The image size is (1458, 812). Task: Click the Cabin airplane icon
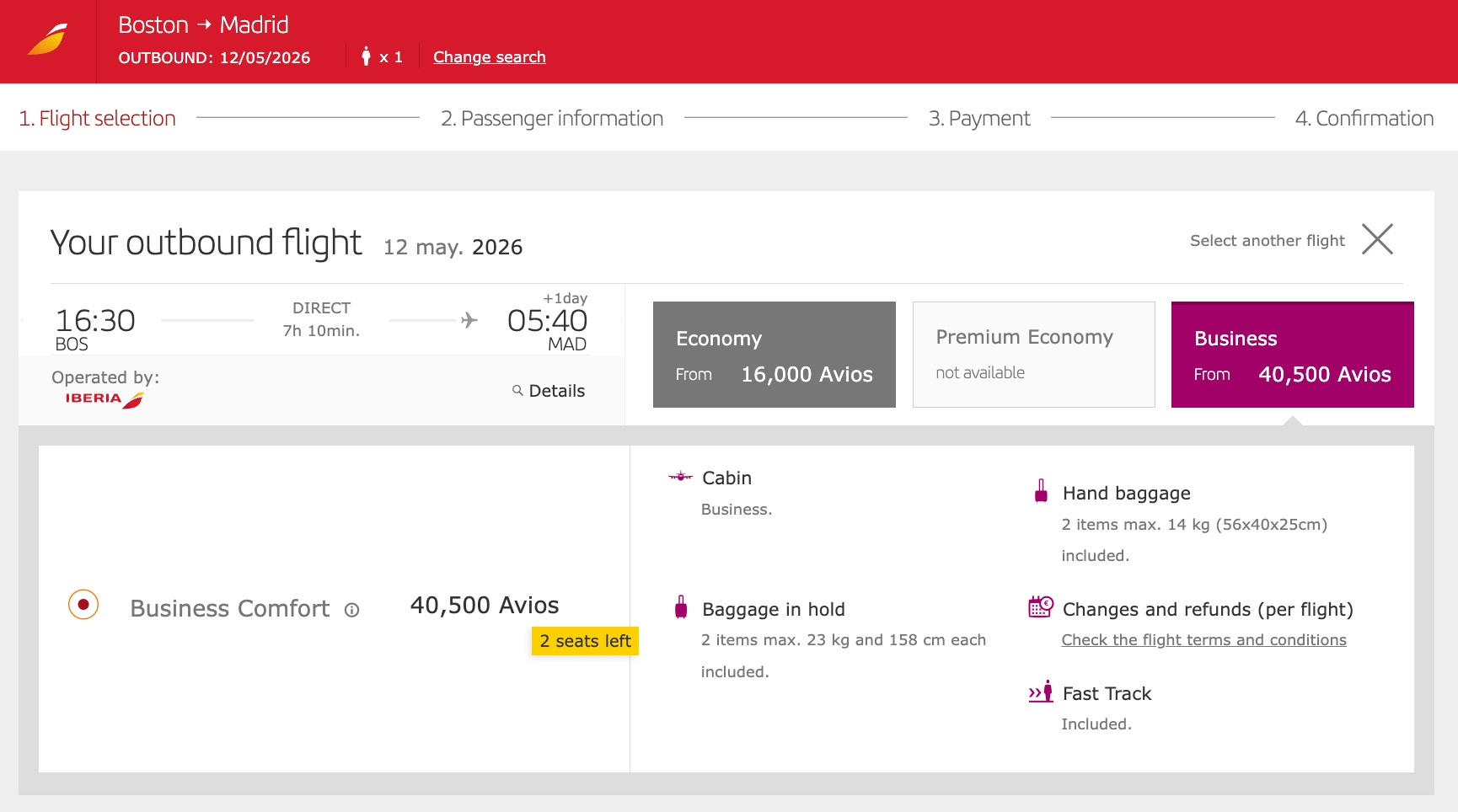point(680,477)
